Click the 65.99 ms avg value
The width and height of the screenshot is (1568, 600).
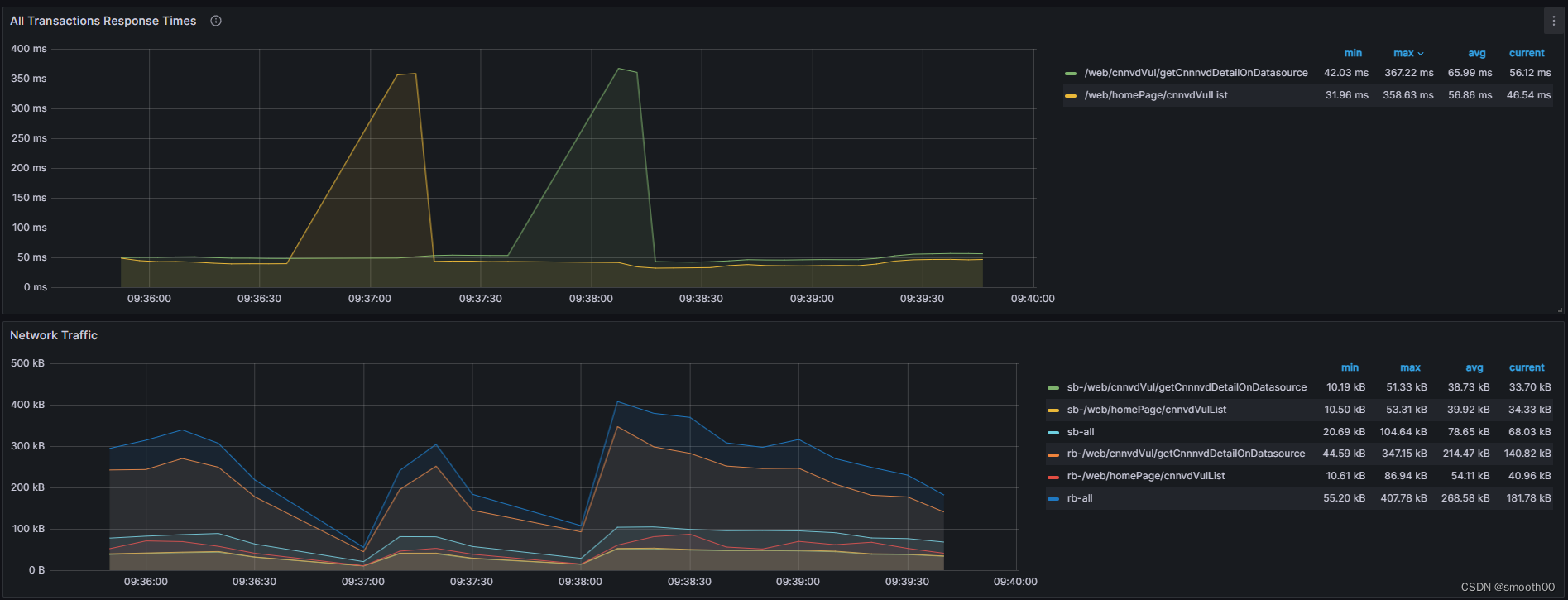click(x=1470, y=73)
